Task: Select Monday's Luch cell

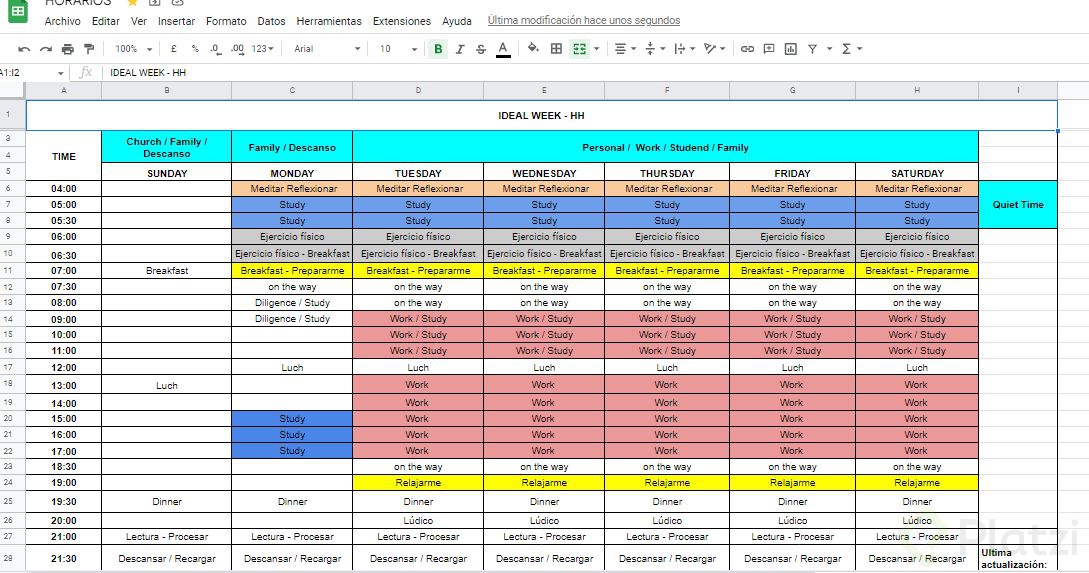Action: [x=292, y=367]
